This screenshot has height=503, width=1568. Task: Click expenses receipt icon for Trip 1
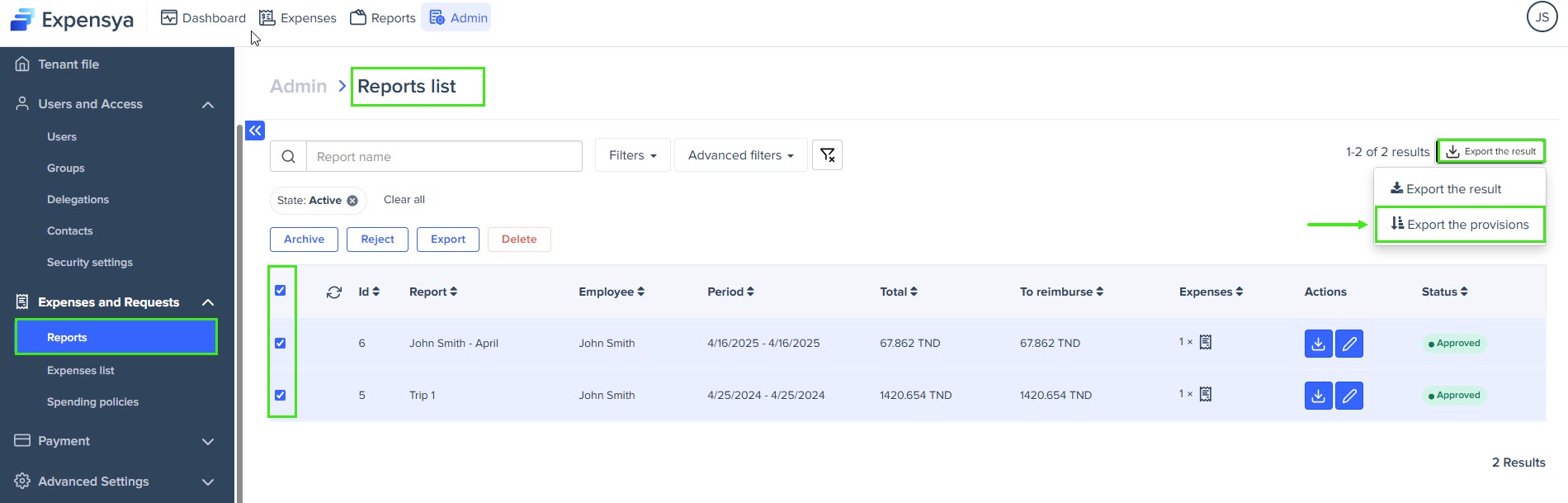pyautogui.click(x=1206, y=394)
